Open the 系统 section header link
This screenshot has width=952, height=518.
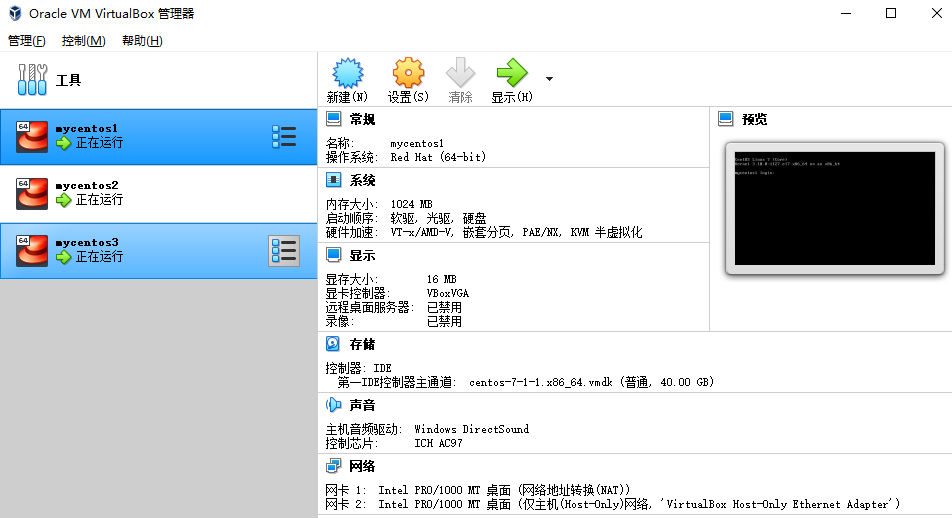click(362, 180)
